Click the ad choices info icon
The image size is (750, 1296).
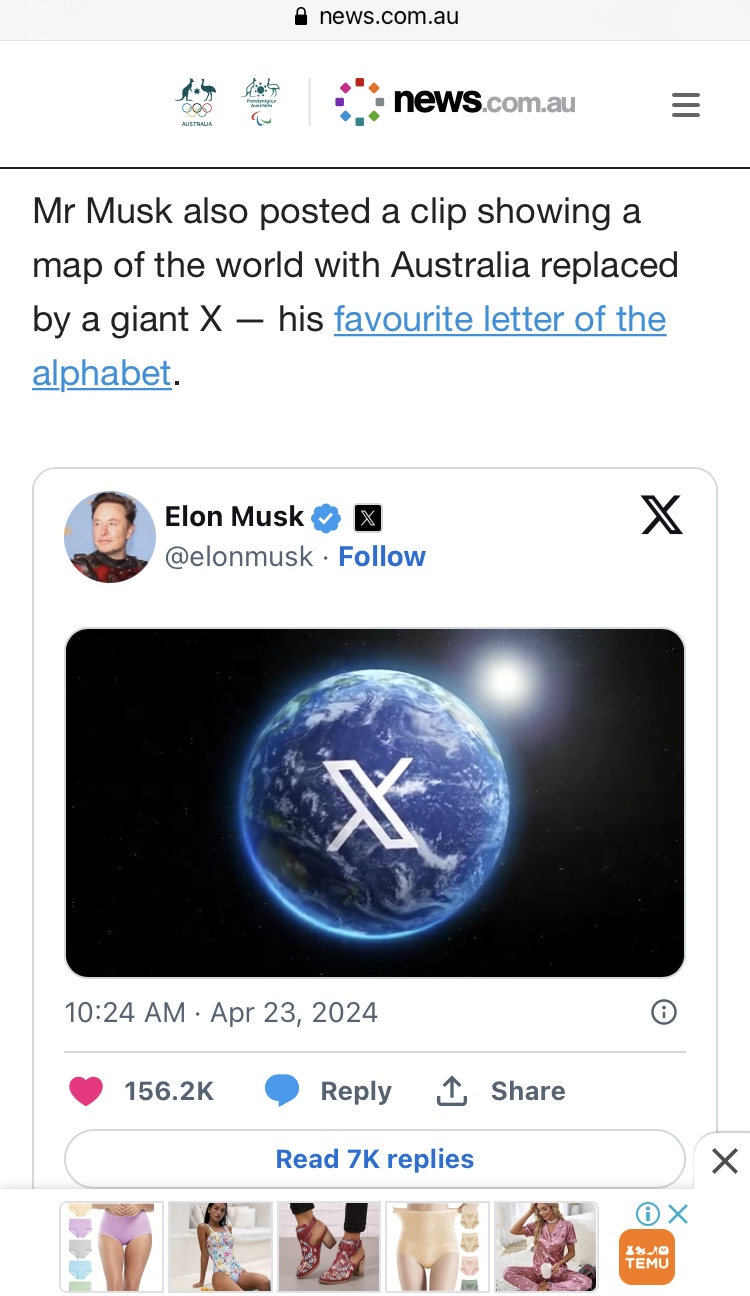(x=648, y=1214)
